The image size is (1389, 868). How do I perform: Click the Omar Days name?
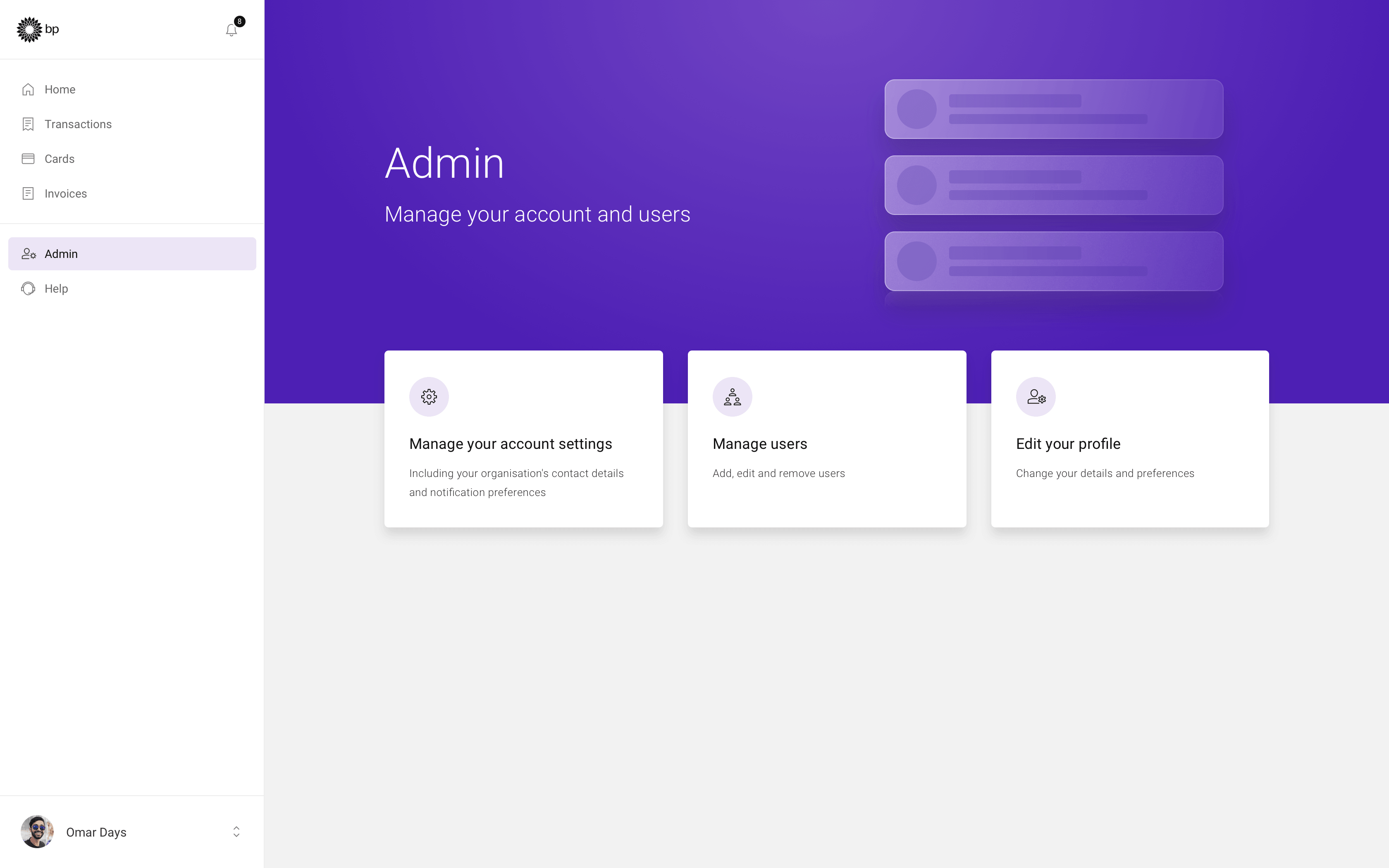coord(96,832)
